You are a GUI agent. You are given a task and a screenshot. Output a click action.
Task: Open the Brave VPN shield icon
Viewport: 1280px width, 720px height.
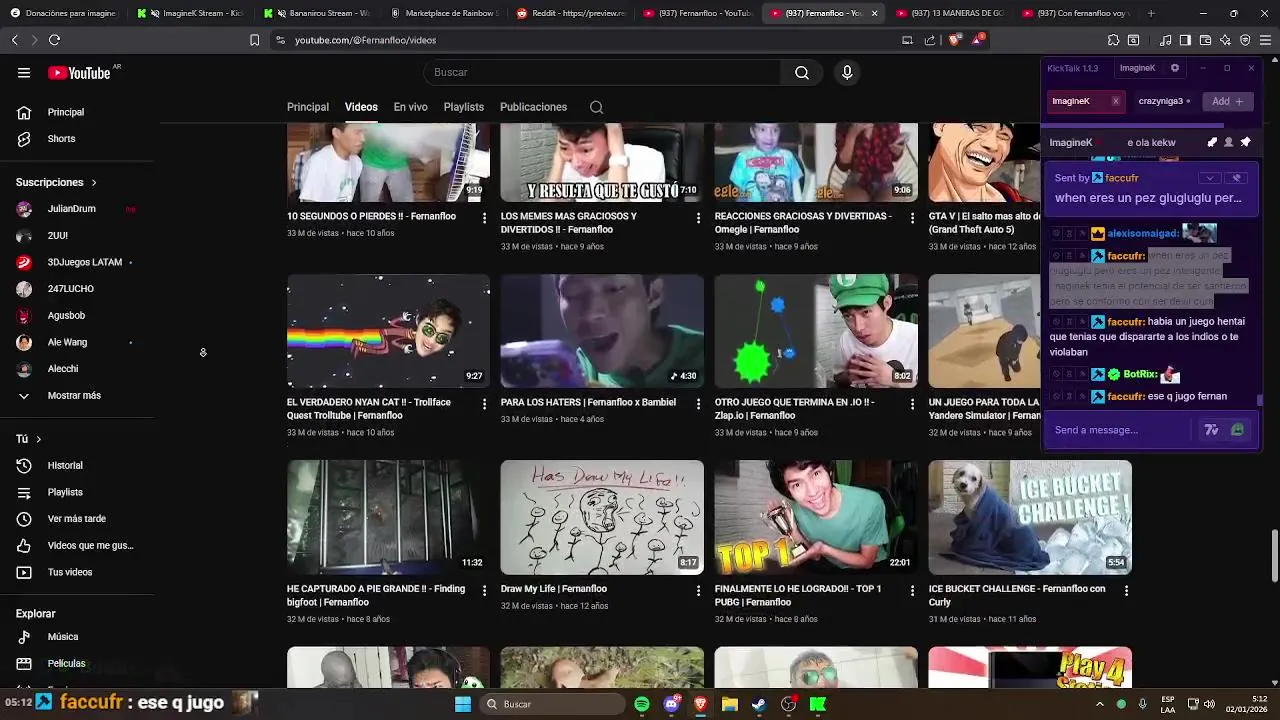[1245, 40]
